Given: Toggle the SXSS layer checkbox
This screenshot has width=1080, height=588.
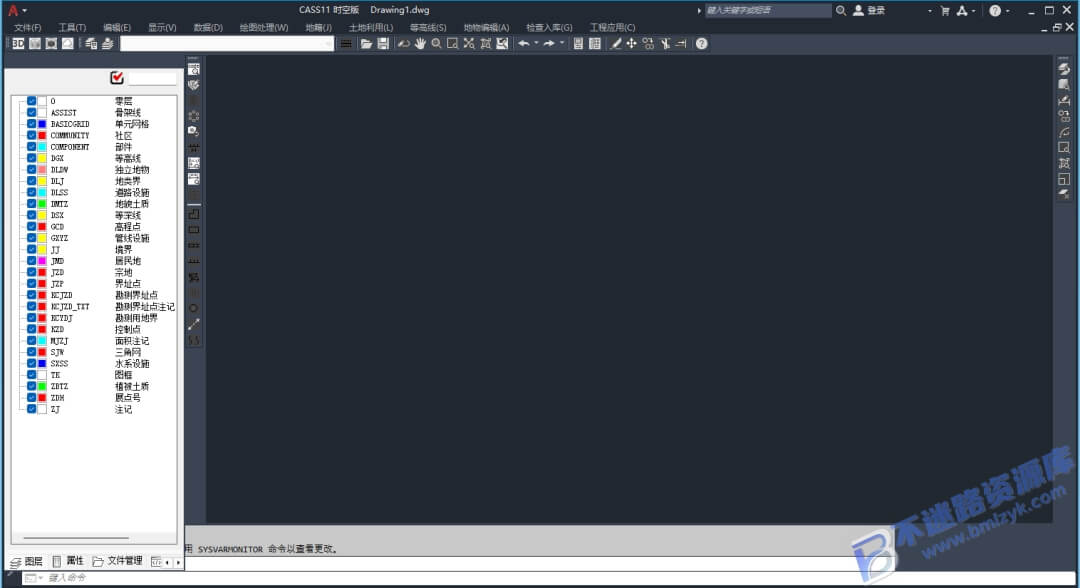Looking at the screenshot, I should [x=32, y=363].
